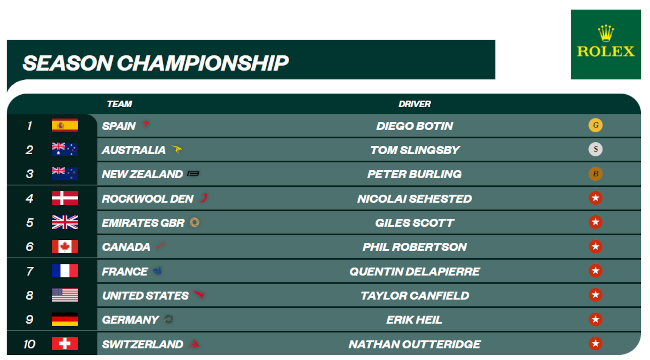Viewport: 650px width, 360px height.
Task: Click the Season Championship title banner
Action: pos(251,60)
